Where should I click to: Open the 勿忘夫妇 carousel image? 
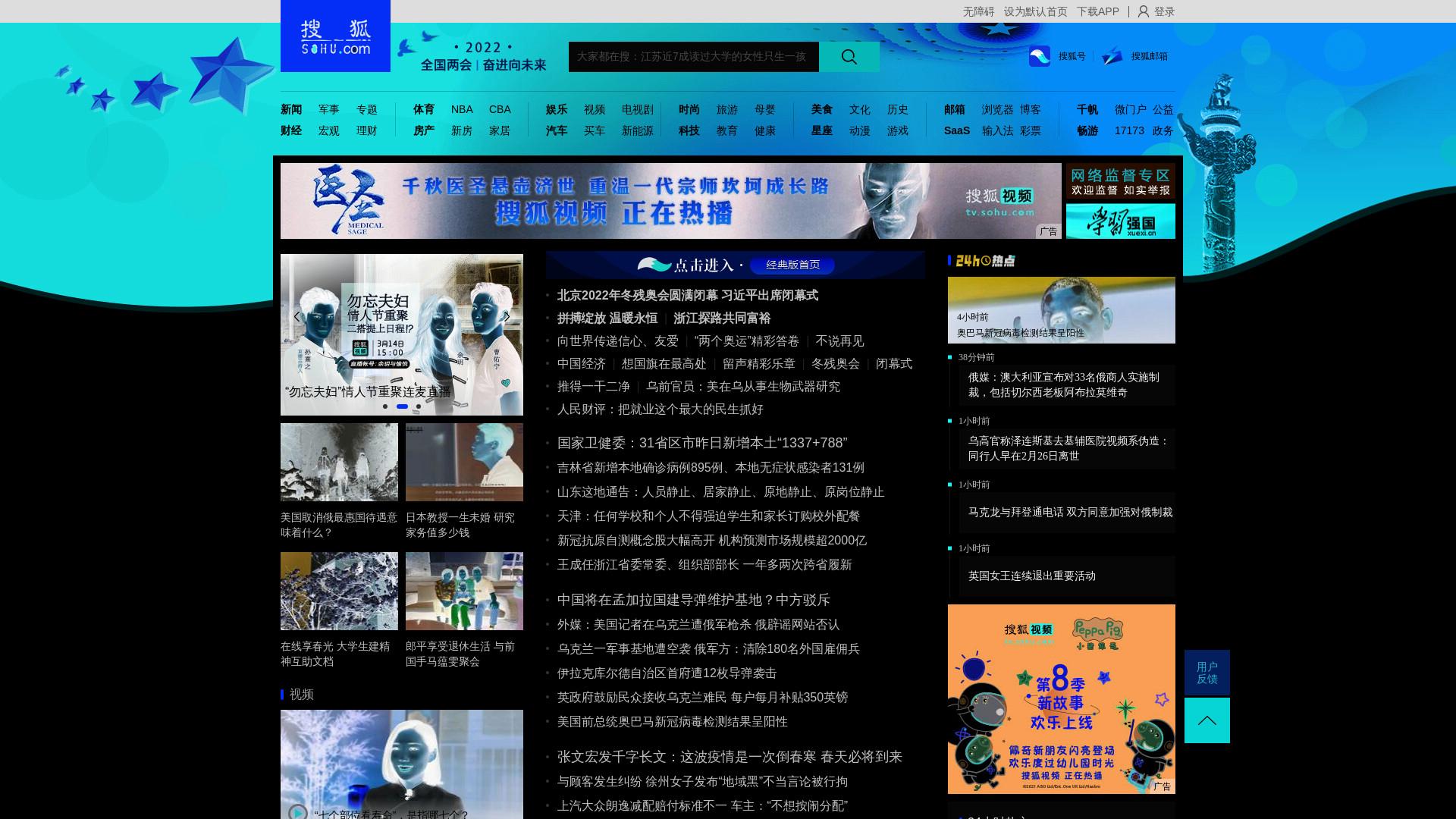[x=402, y=334]
